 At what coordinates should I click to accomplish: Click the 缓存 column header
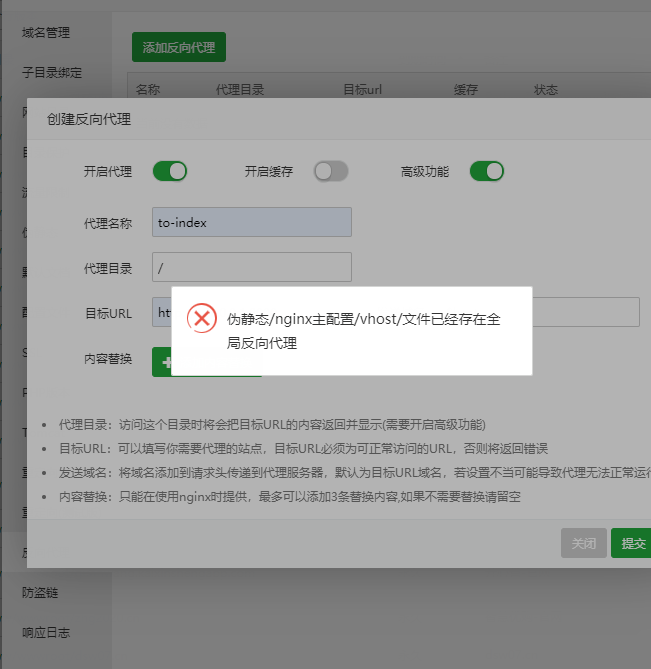click(466, 90)
